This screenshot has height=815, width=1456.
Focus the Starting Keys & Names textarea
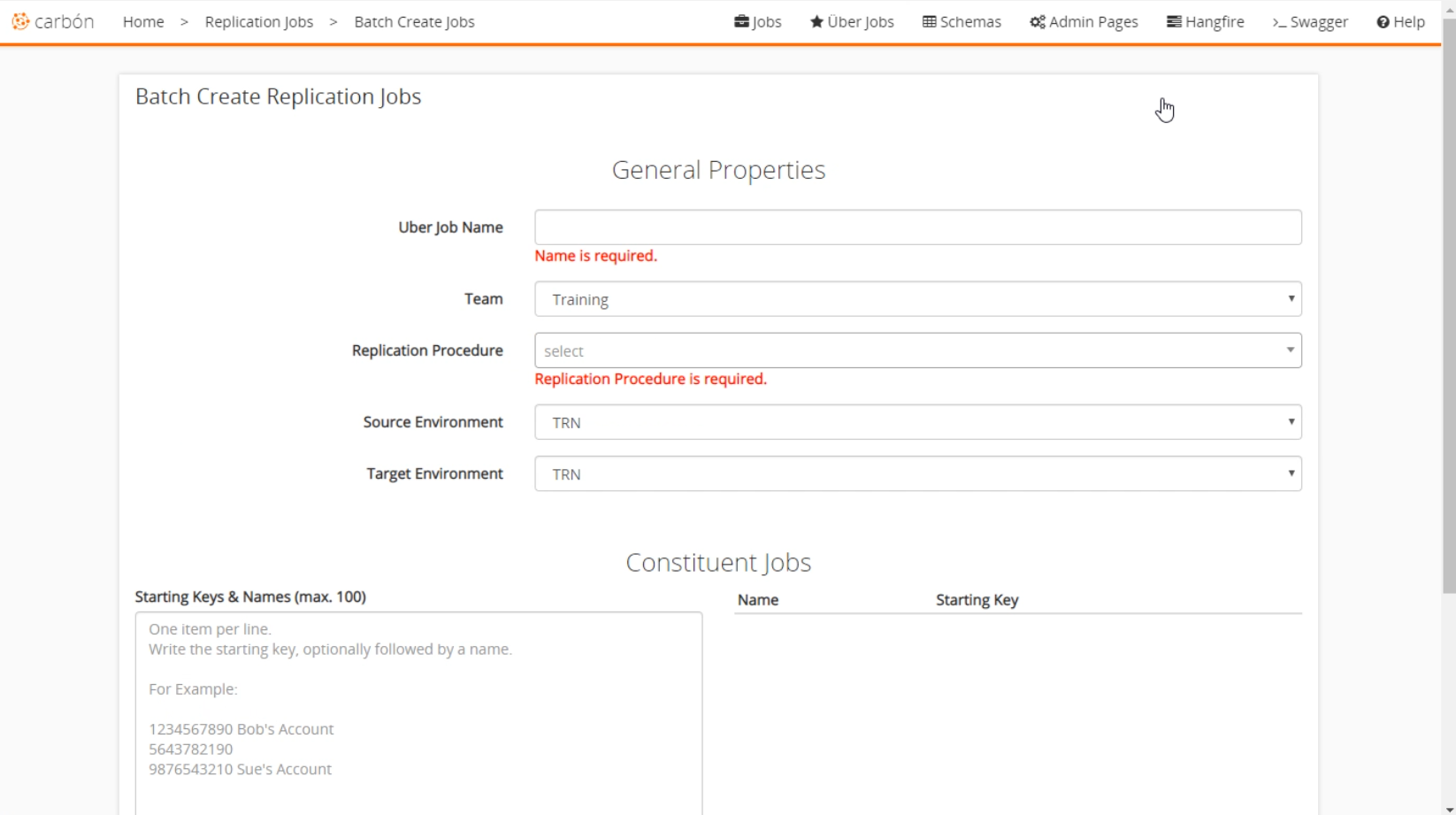pyautogui.click(x=418, y=713)
